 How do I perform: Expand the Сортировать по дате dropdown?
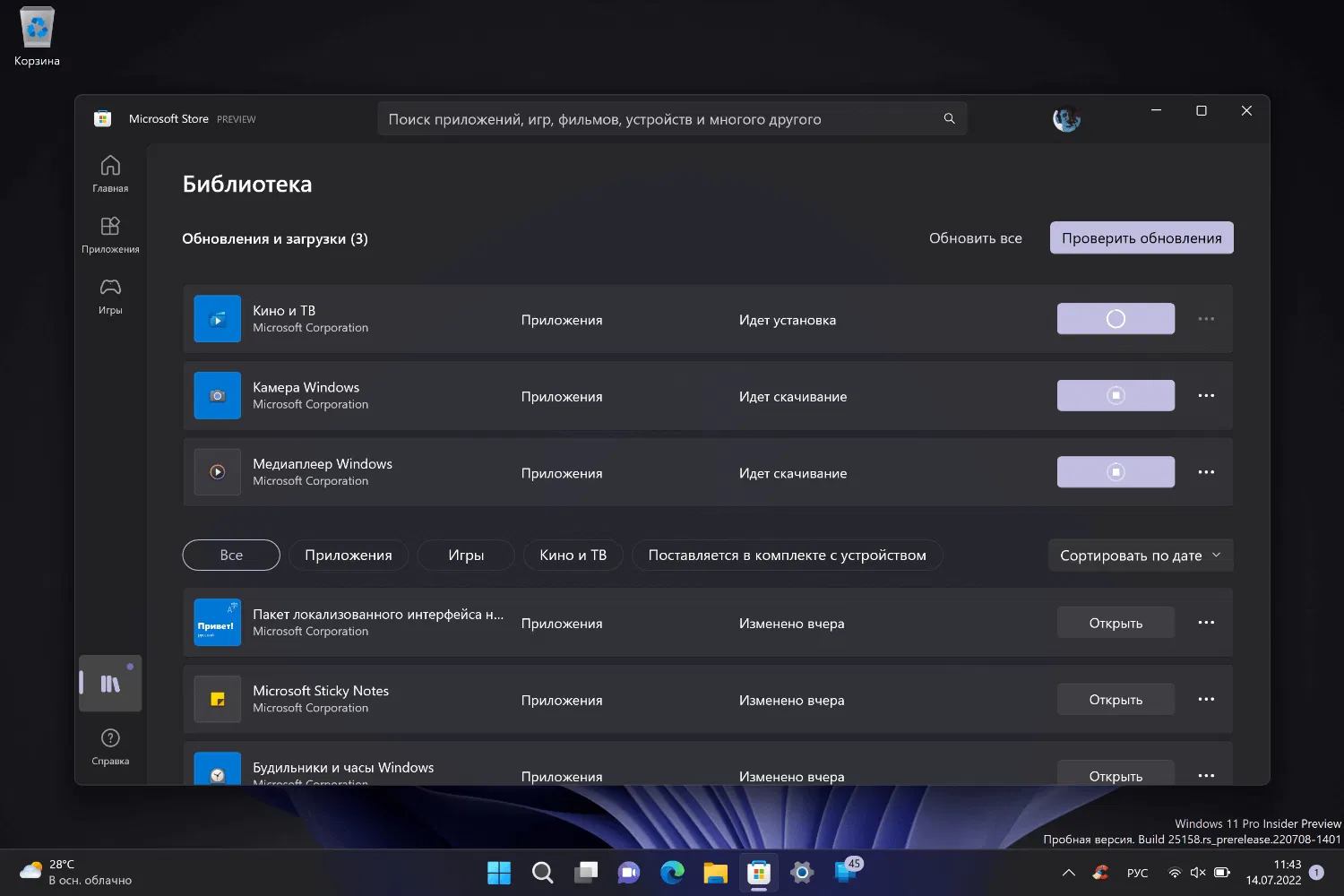[x=1140, y=556]
